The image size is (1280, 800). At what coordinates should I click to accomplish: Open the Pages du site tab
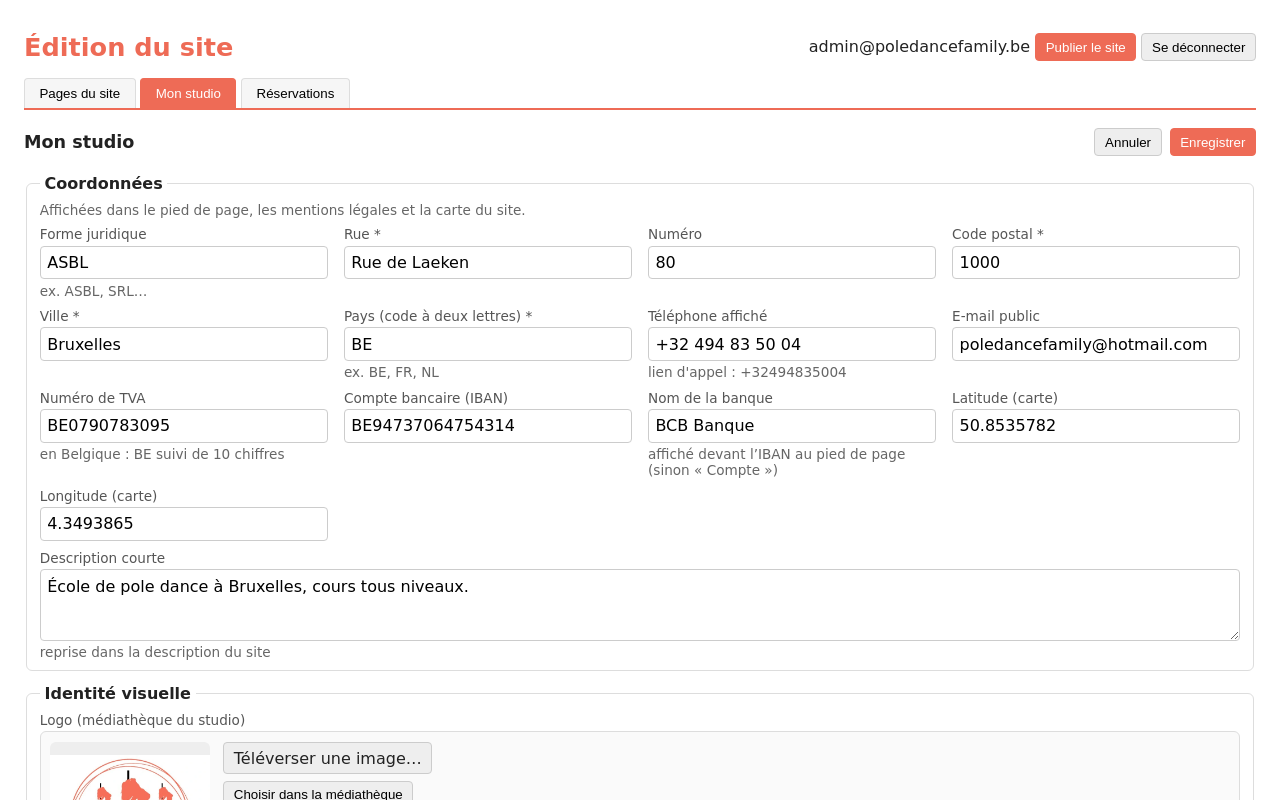pyautogui.click(x=80, y=93)
